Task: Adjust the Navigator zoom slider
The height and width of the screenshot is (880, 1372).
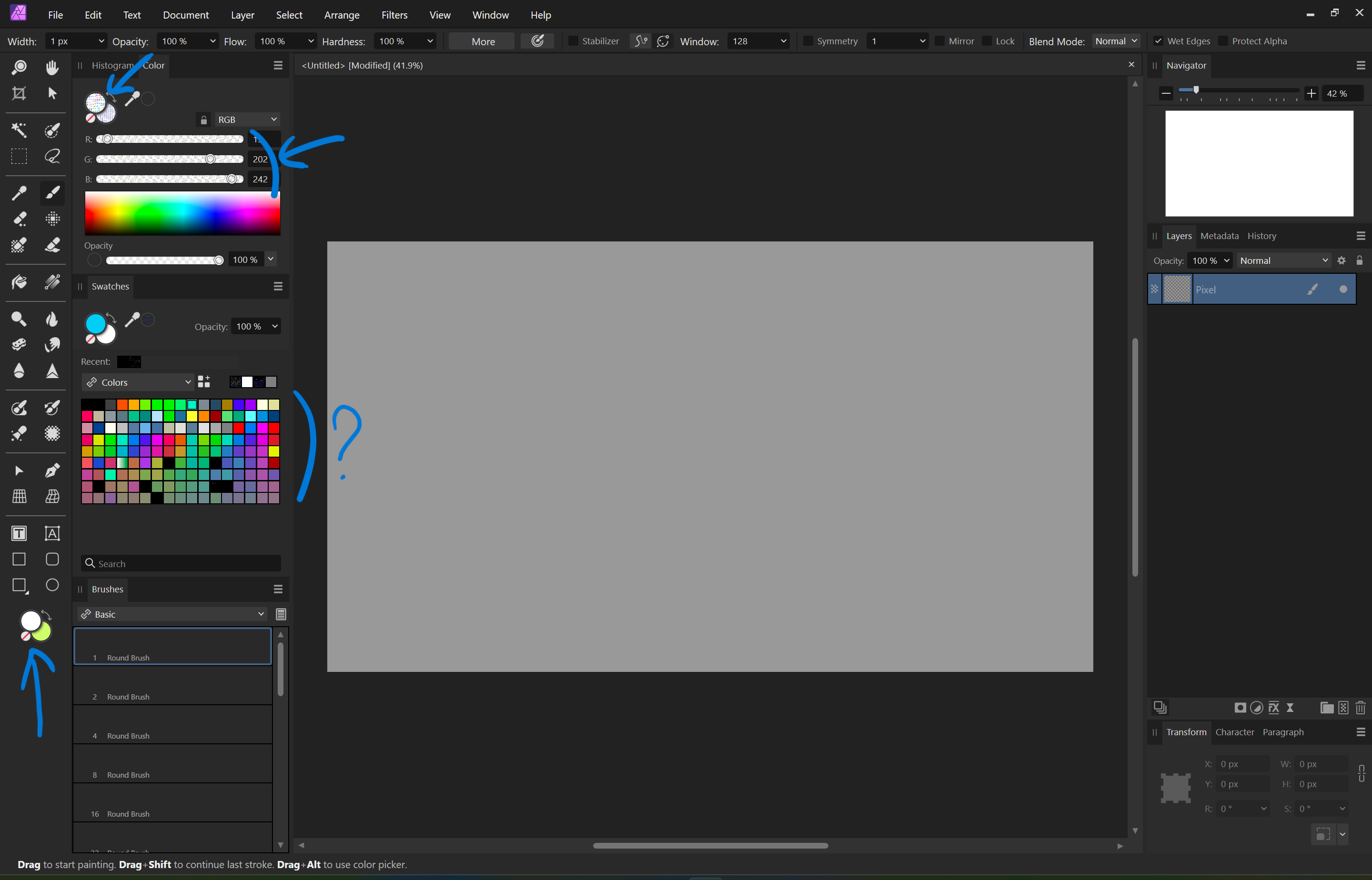Action: (1238, 90)
